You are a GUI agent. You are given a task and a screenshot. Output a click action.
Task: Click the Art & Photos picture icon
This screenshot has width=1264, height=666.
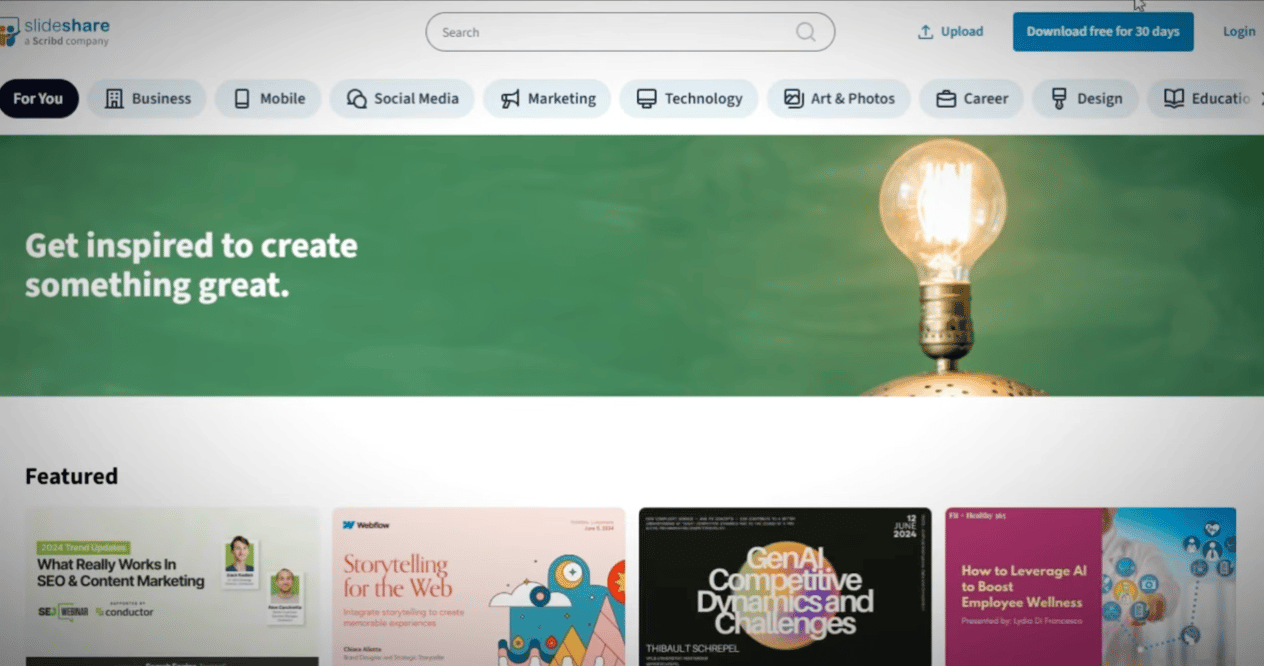(794, 98)
